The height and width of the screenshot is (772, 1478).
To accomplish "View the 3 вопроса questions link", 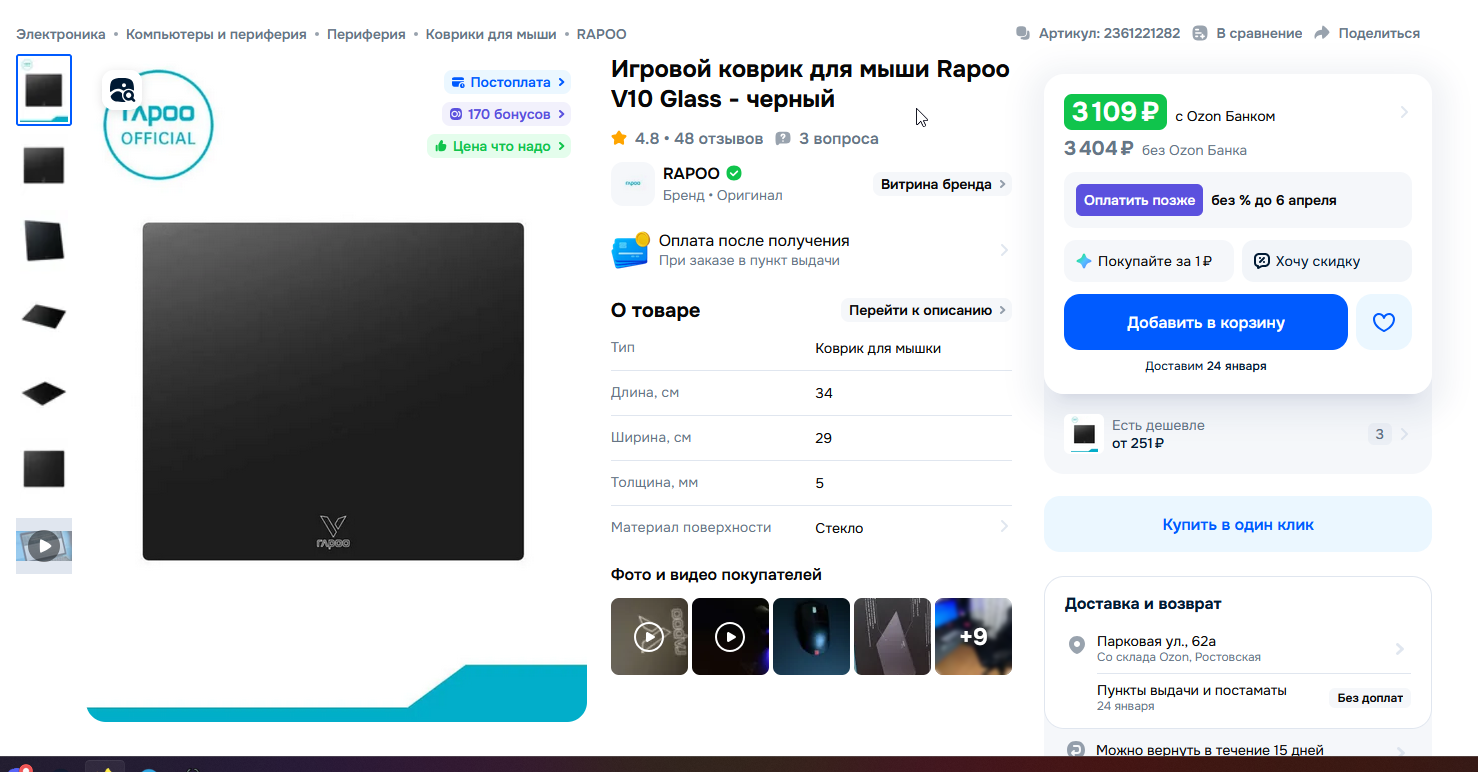I will click(827, 138).
